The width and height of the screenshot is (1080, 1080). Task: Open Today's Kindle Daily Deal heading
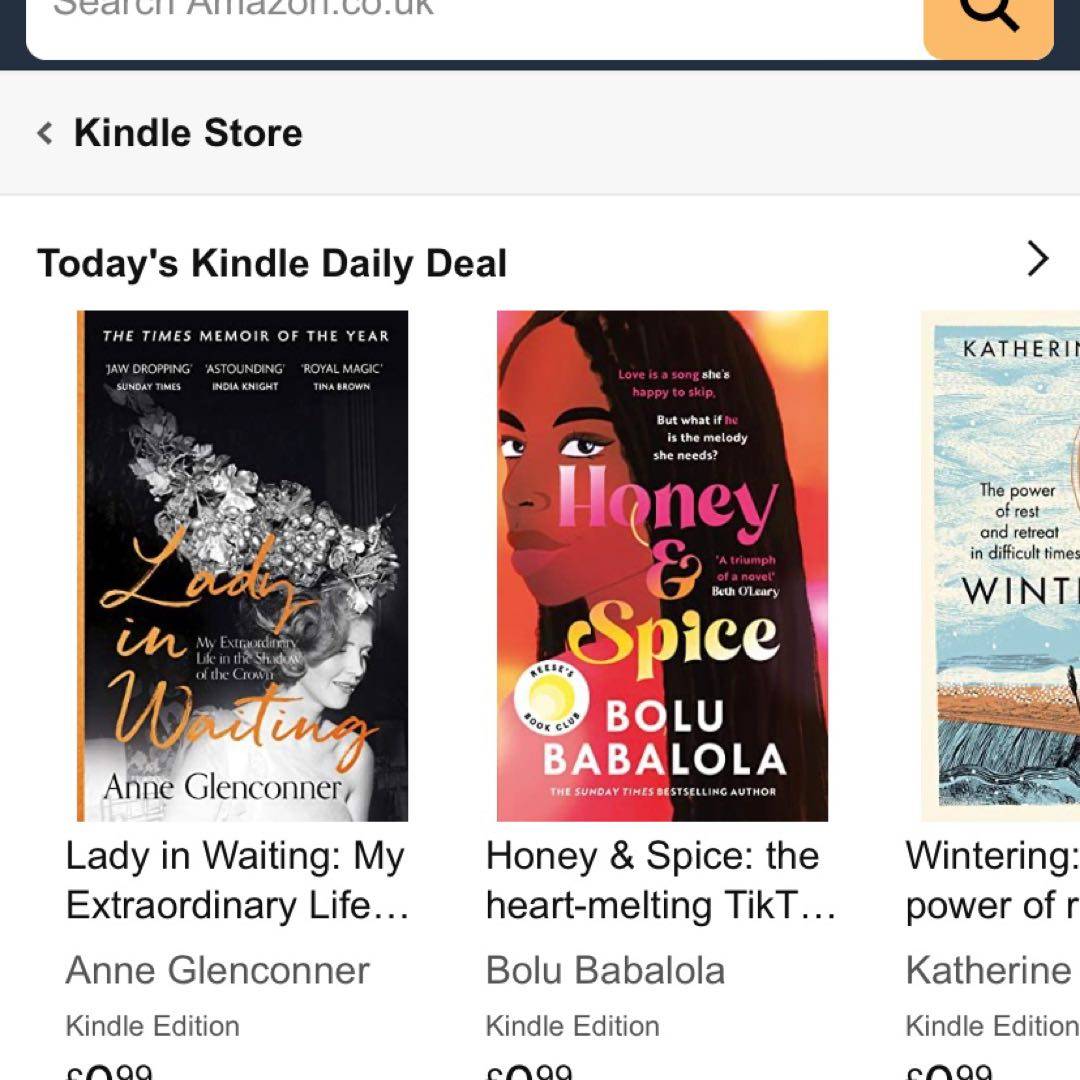click(272, 263)
